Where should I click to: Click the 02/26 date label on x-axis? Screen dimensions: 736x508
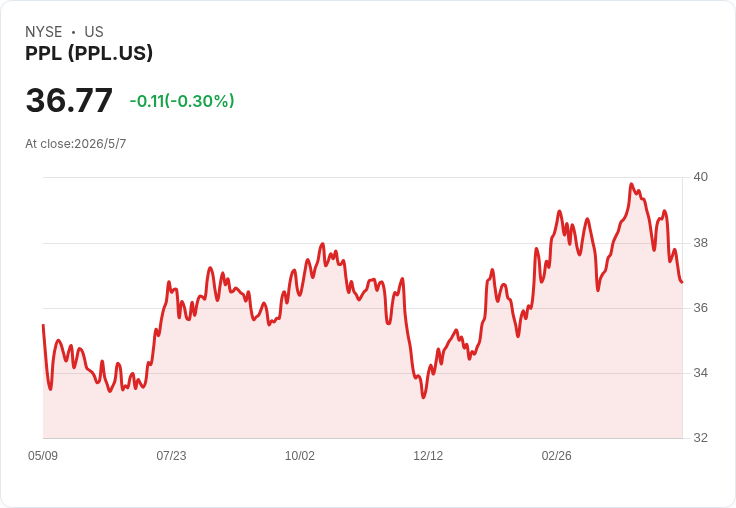[556, 456]
